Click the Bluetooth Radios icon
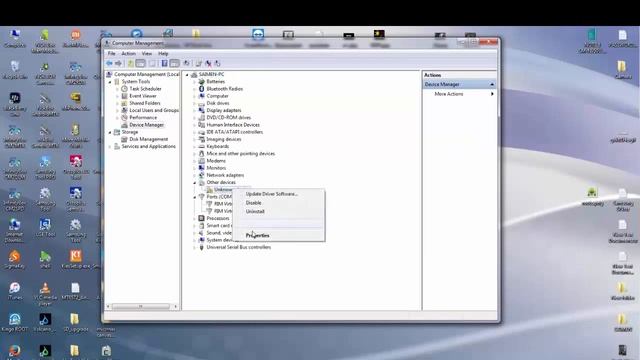The width and height of the screenshot is (640, 360). (x=201, y=89)
